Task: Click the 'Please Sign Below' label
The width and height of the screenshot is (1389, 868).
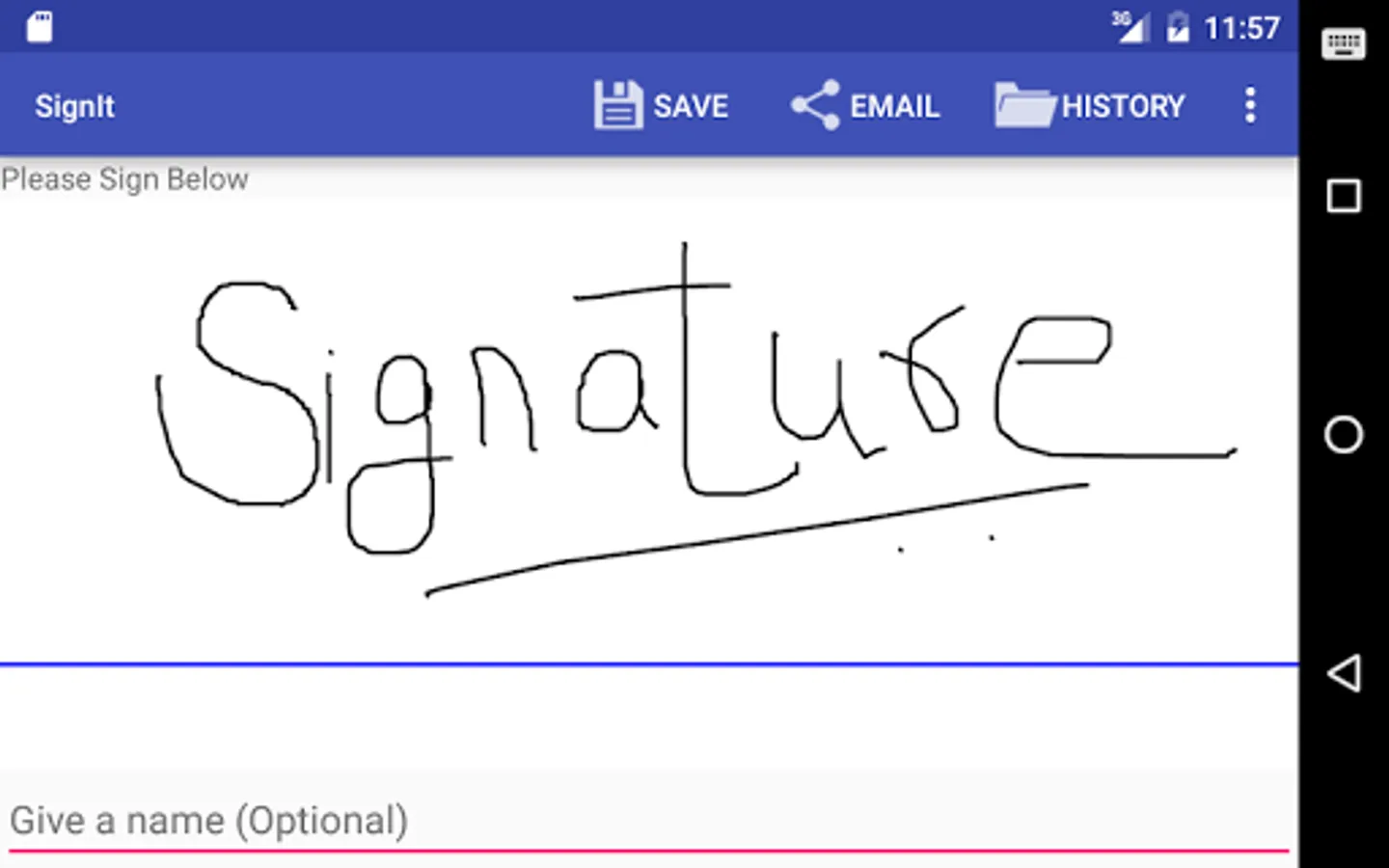Action: coord(124,179)
